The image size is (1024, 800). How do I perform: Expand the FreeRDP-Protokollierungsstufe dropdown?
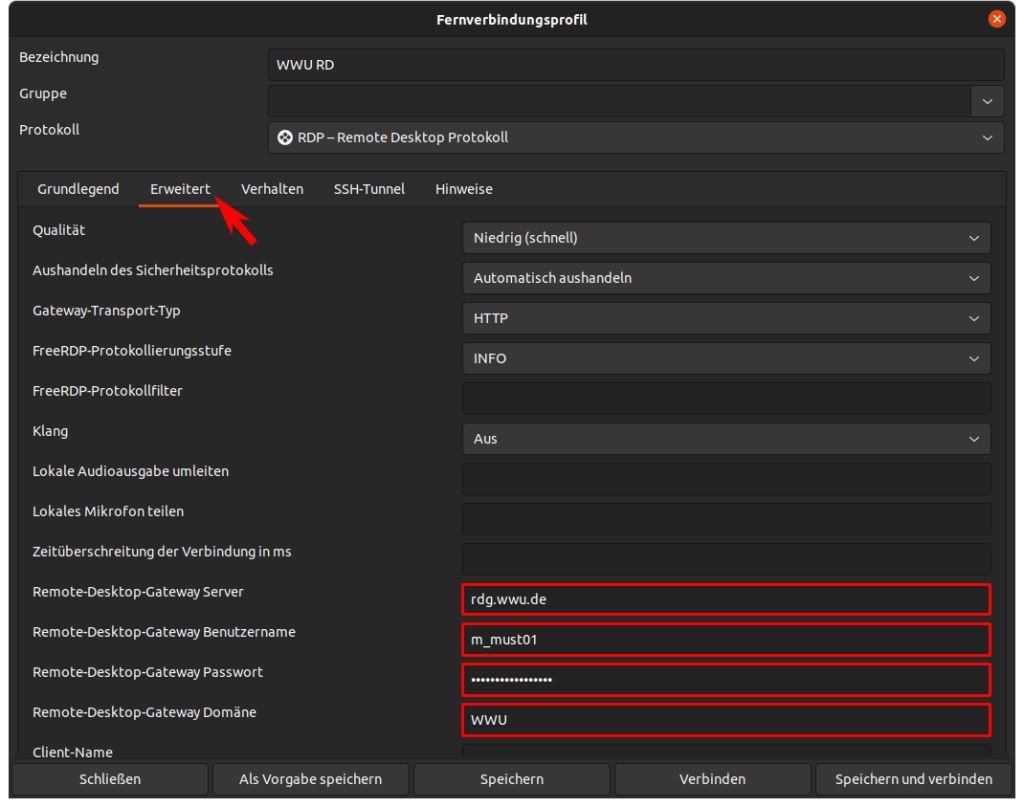click(x=726, y=358)
